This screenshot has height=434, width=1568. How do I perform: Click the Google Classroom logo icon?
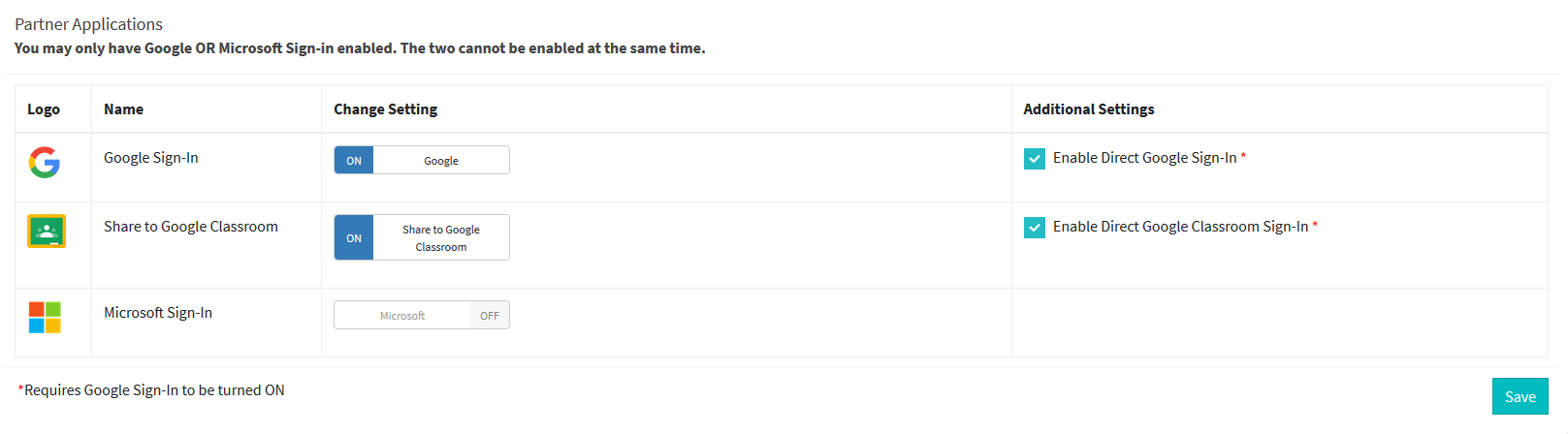(x=47, y=232)
